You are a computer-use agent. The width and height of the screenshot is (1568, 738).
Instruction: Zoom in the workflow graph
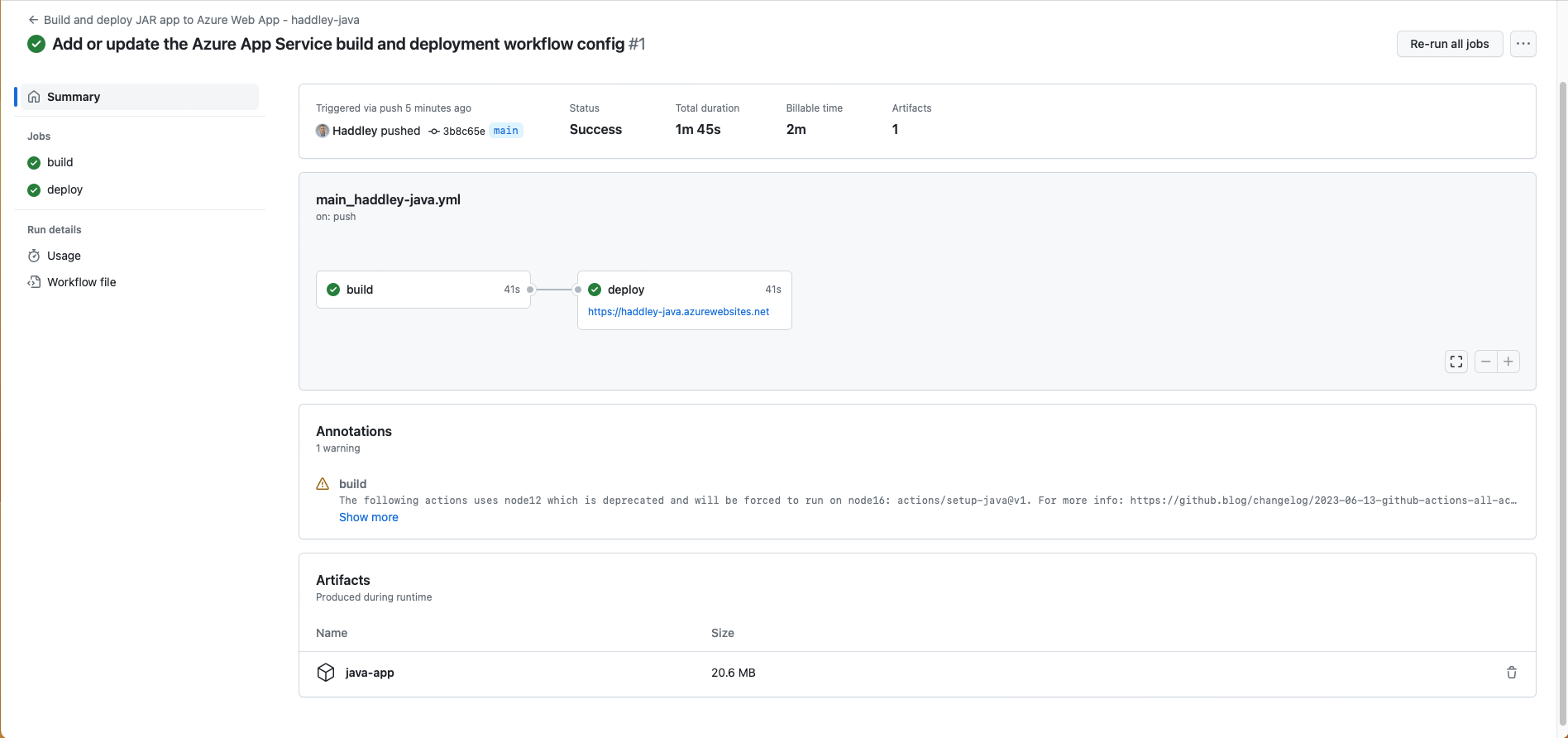click(1508, 362)
